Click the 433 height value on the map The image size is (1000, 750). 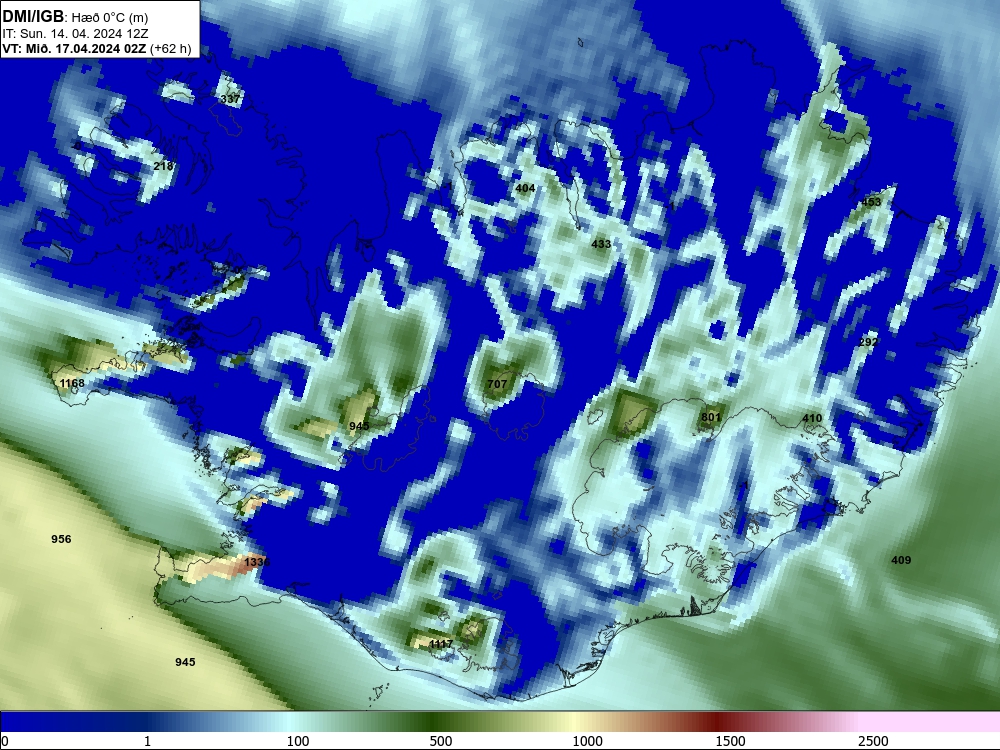(601, 244)
